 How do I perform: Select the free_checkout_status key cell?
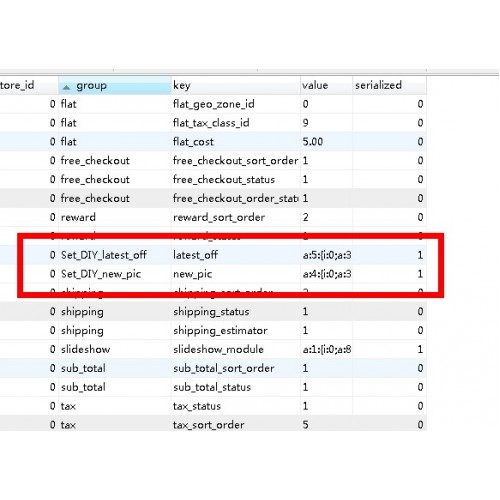[236, 180]
